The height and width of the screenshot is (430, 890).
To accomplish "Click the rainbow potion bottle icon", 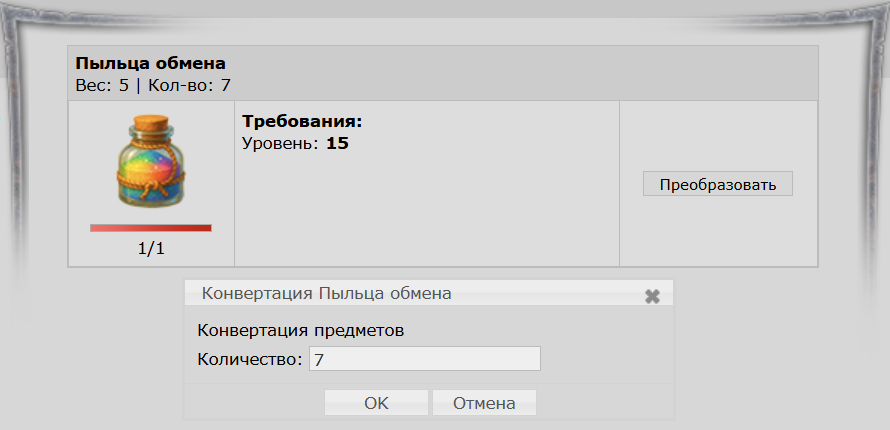I will [151, 165].
